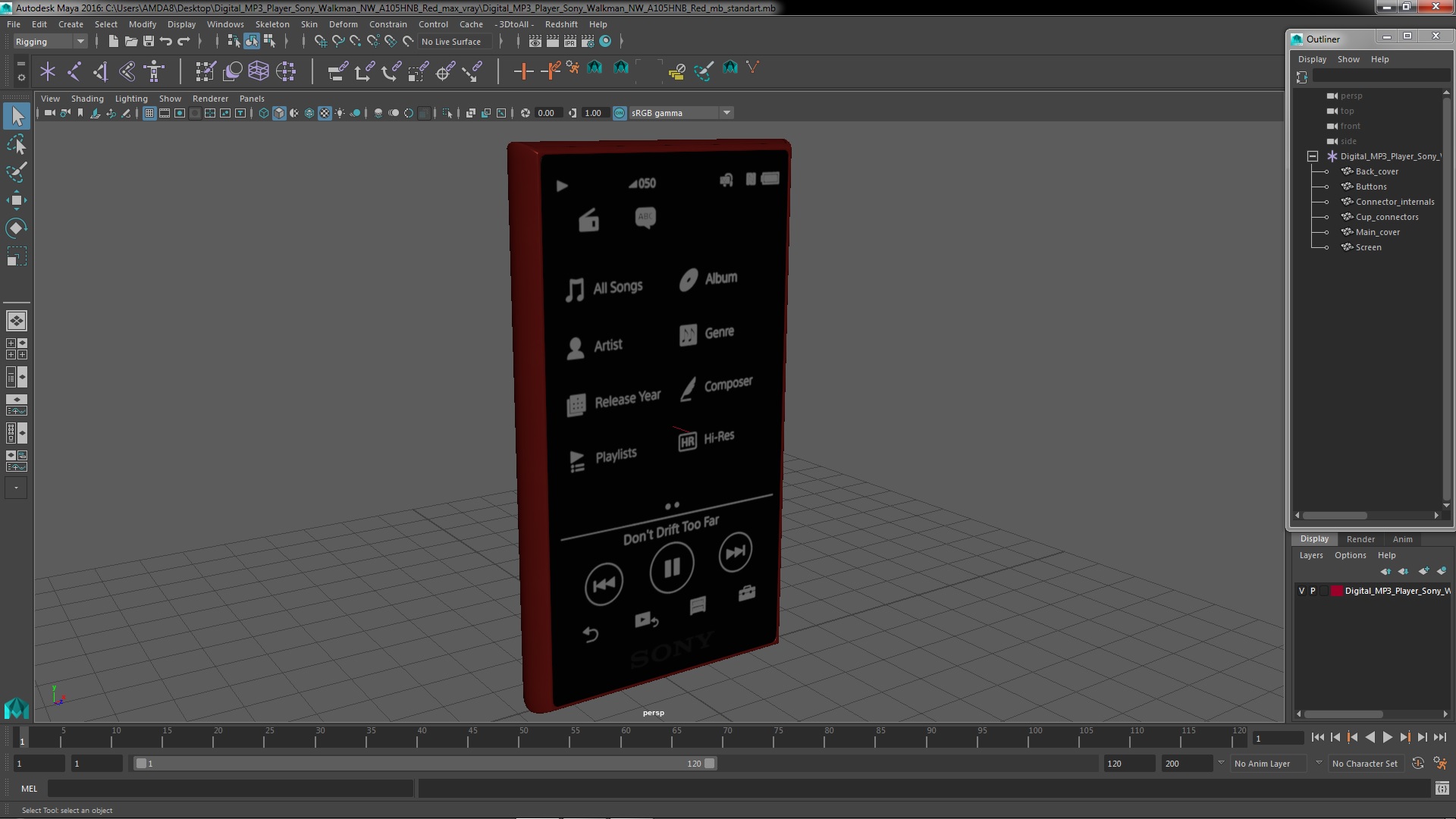The height and width of the screenshot is (819, 1456).
Task: Create new display layer icon
Action: [x=1423, y=571]
